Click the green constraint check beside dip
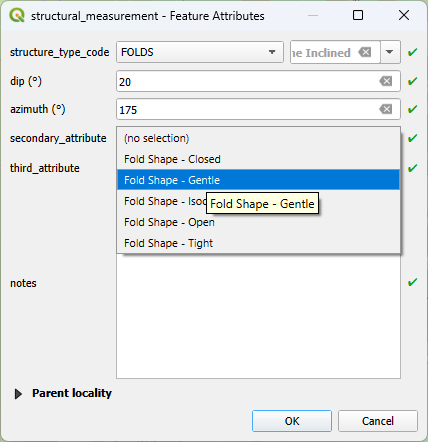 [x=413, y=81]
